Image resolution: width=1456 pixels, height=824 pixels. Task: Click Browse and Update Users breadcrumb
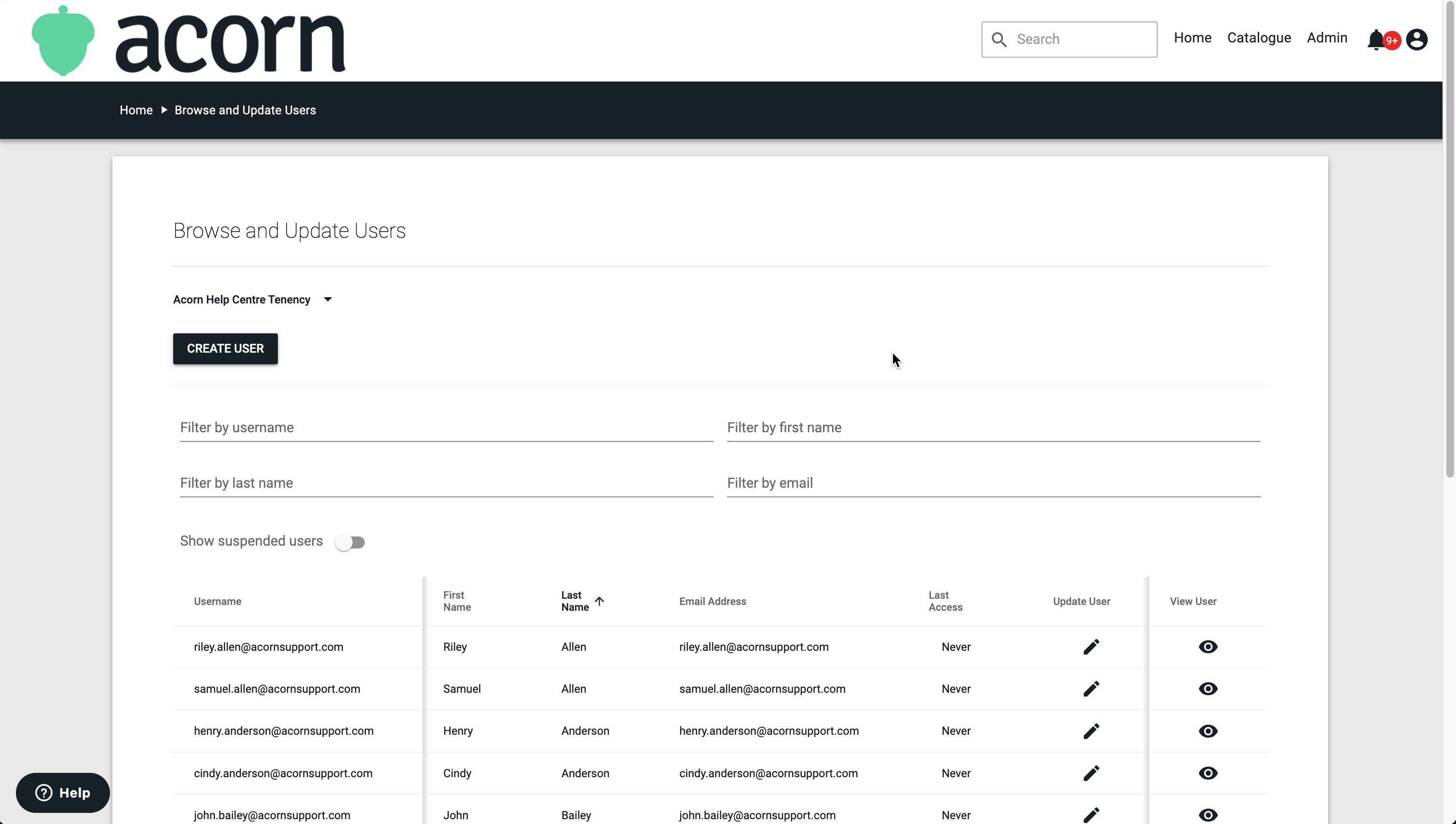pyautogui.click(x=245, y=110)
